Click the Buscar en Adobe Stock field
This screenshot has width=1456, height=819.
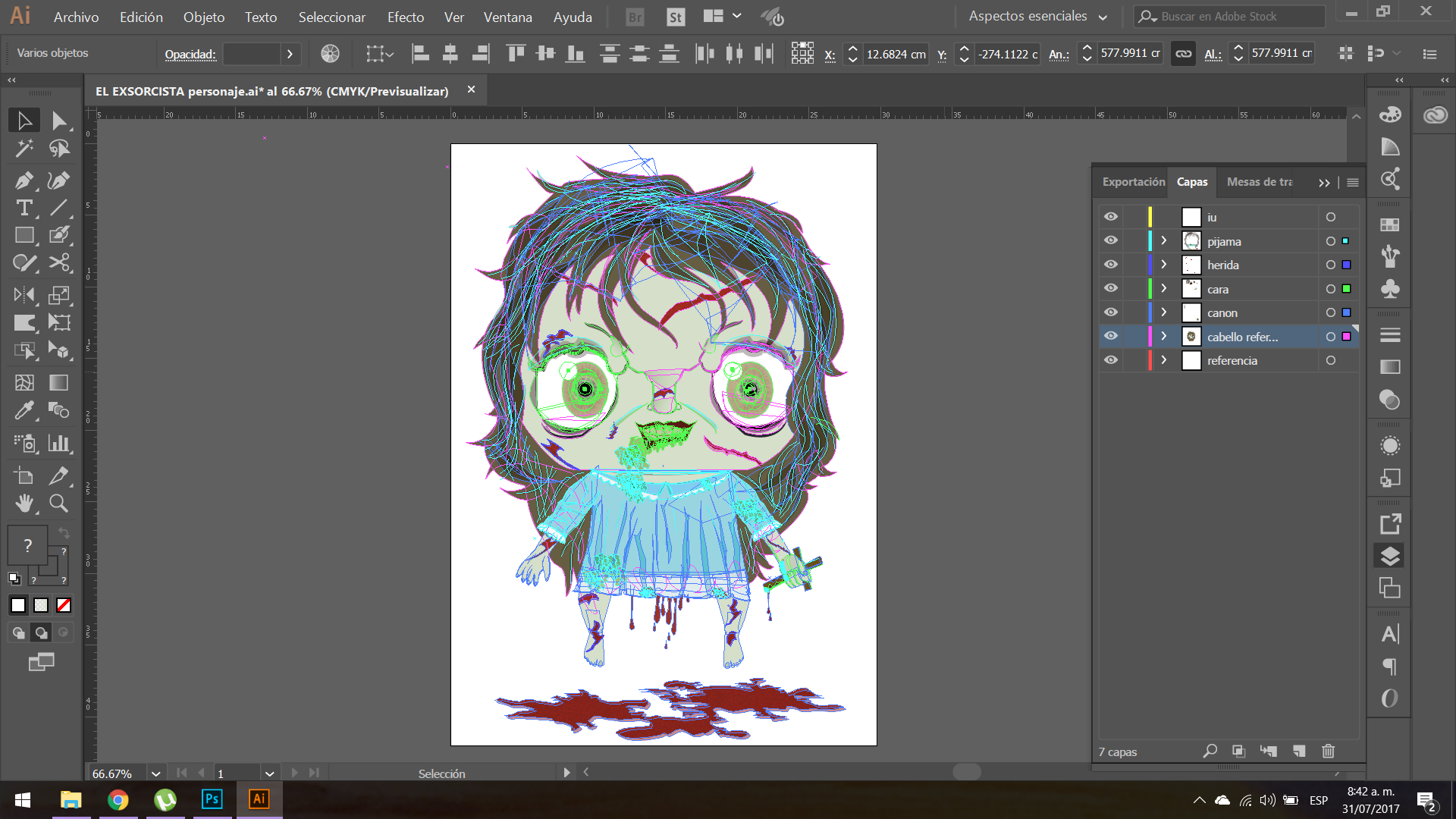(1230, 16)
